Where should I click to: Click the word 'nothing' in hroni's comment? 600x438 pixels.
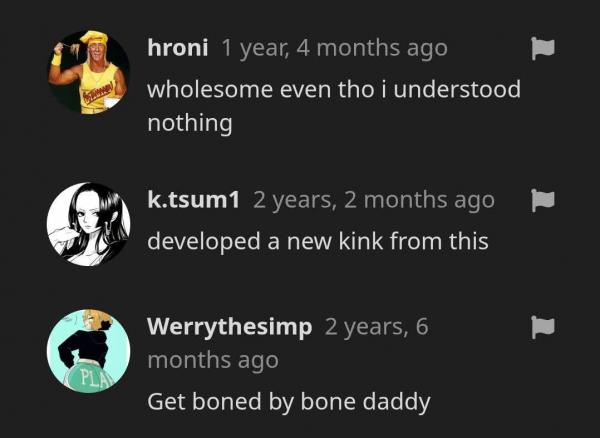[x=190, y=124]
